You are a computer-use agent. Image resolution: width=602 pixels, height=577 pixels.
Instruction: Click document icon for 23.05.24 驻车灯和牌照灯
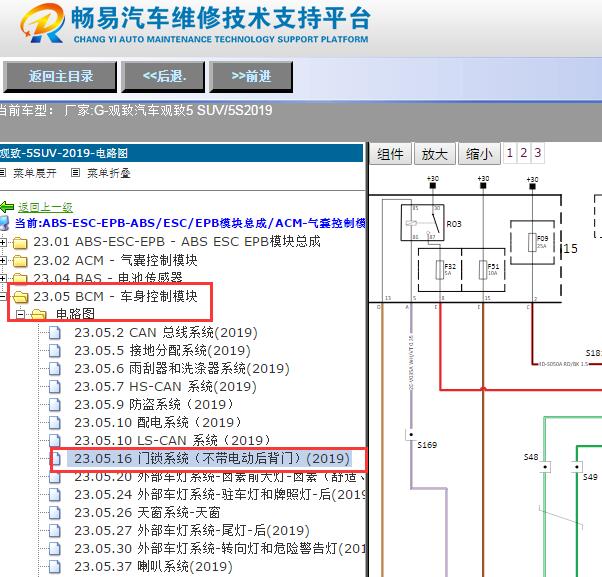pyautogui.click(x=55, y=494)
